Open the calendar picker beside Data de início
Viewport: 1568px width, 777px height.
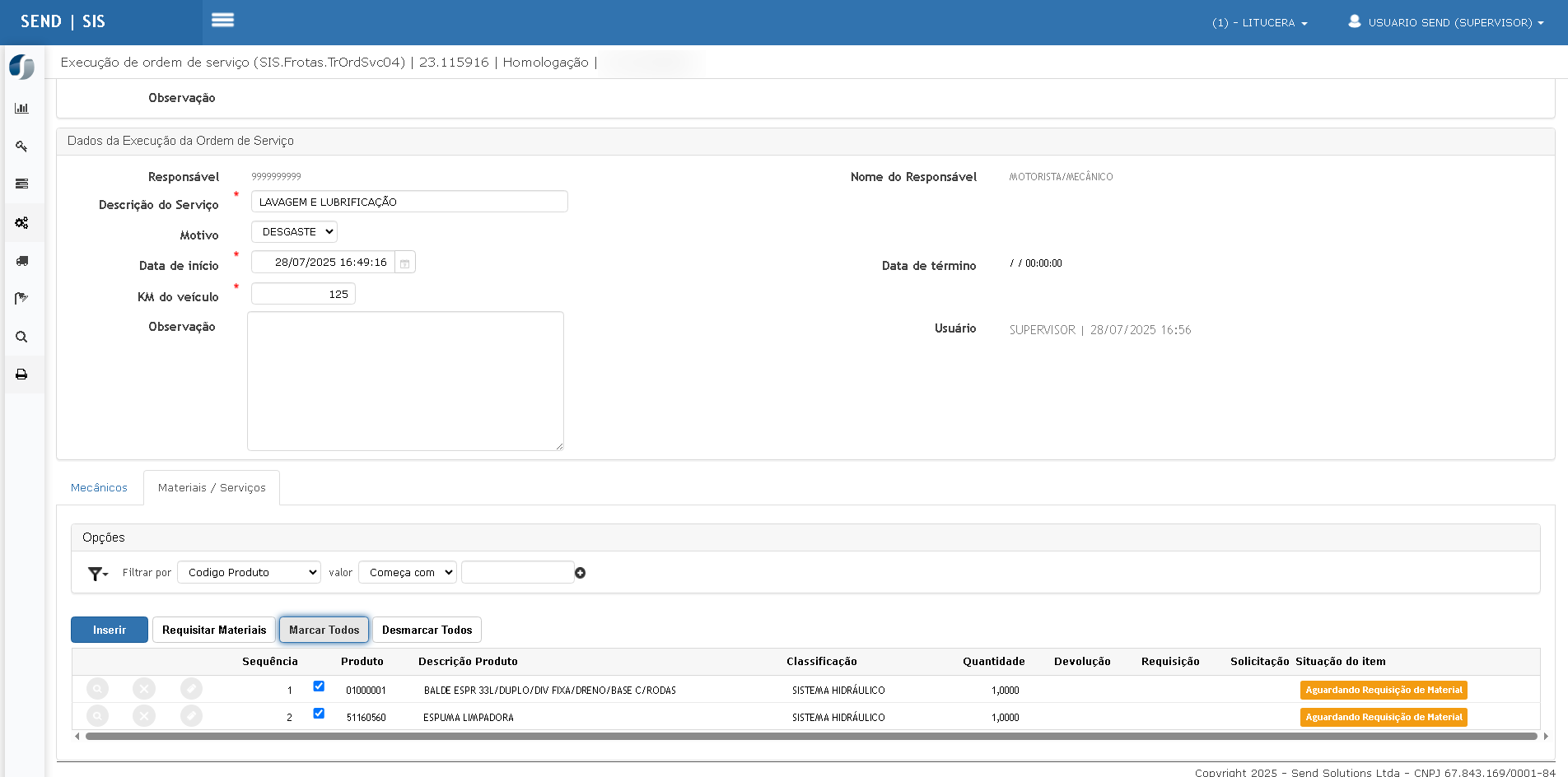[x=404, y=263]
